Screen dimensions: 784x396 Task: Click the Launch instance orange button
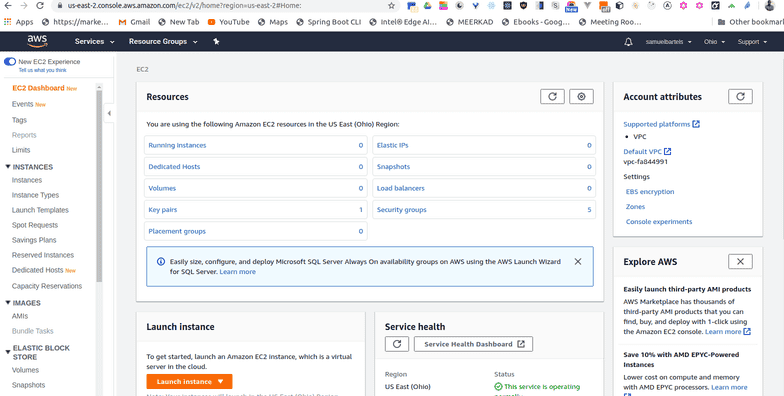(189, 382)
